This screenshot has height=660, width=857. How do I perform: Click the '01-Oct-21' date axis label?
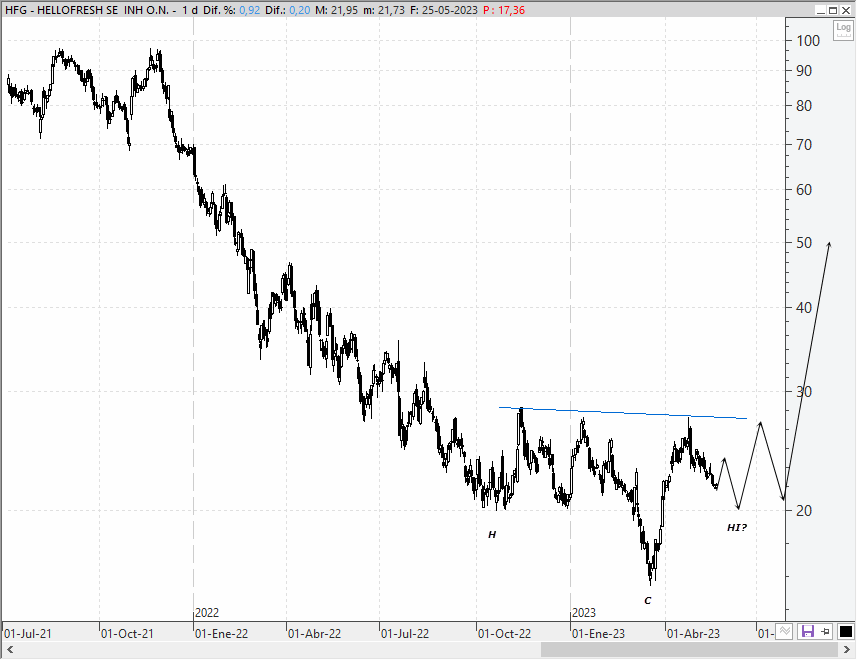127,634
